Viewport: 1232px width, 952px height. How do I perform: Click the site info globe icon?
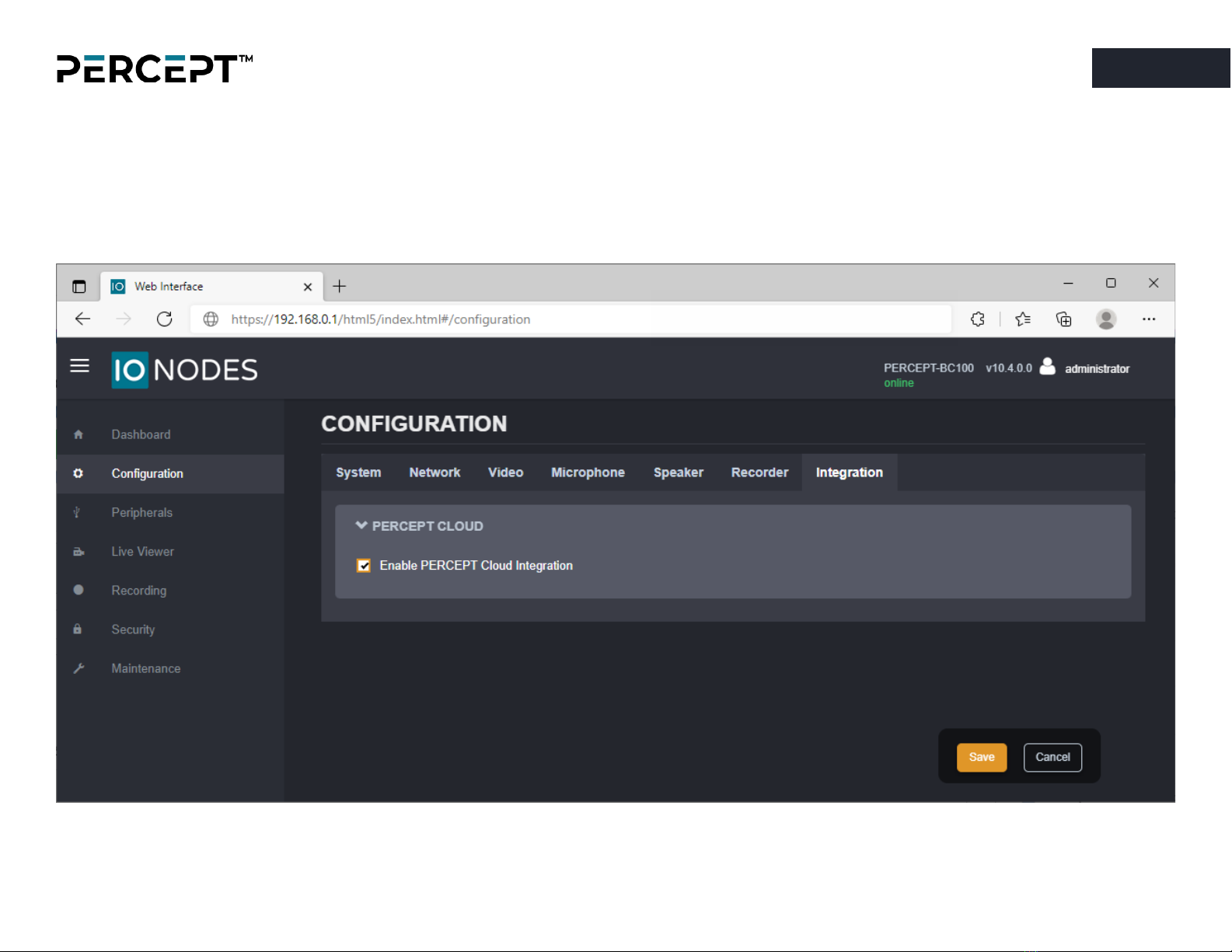(x=211, y=319)
